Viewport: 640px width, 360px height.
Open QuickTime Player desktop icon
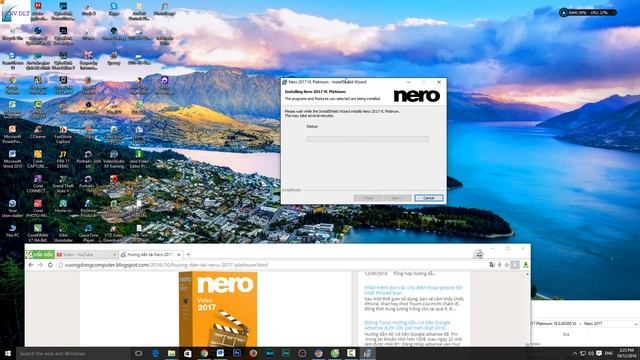click(88, 233)
